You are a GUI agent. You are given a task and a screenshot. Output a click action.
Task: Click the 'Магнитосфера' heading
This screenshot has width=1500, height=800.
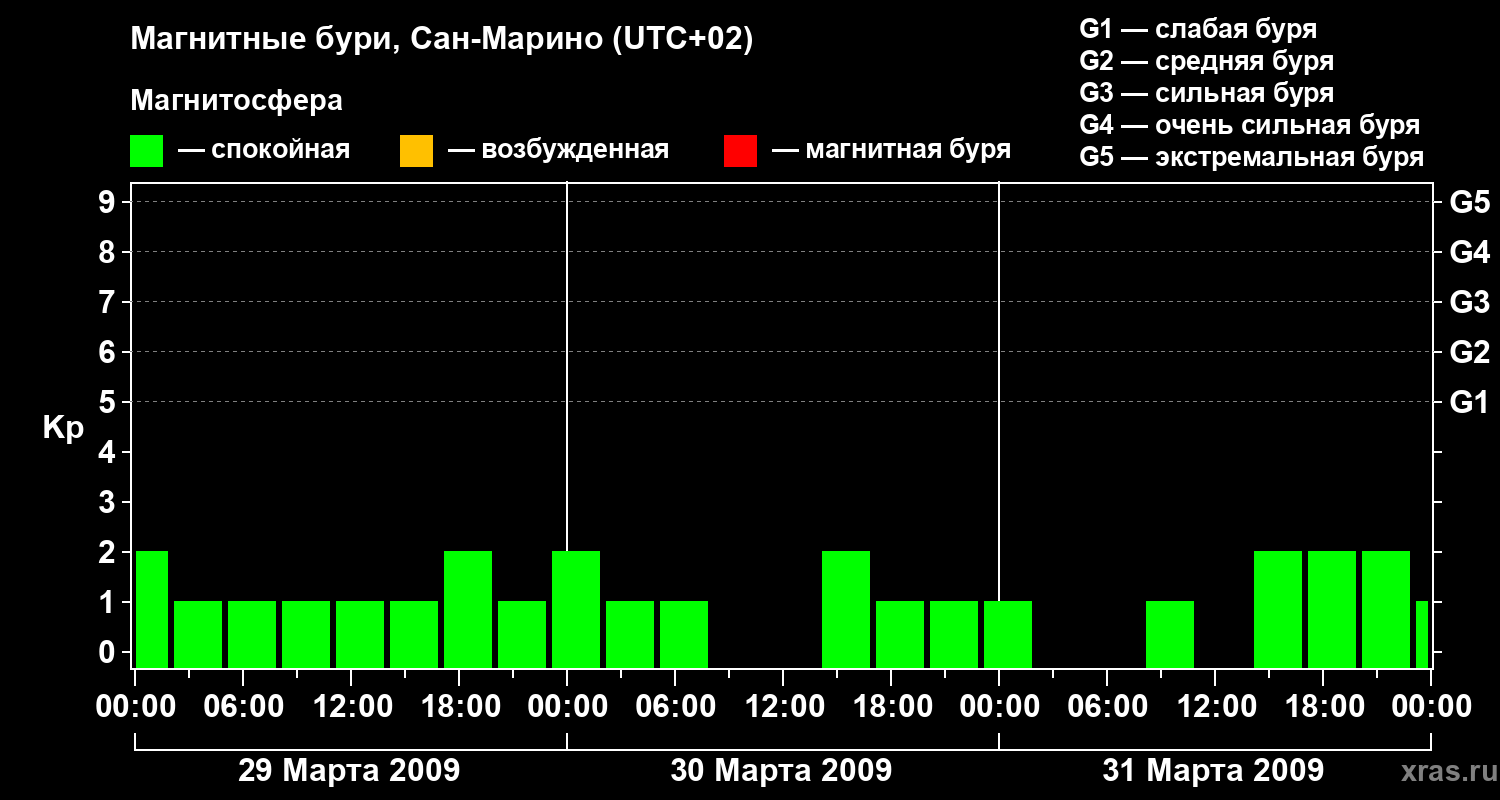(x=237, y=101)
